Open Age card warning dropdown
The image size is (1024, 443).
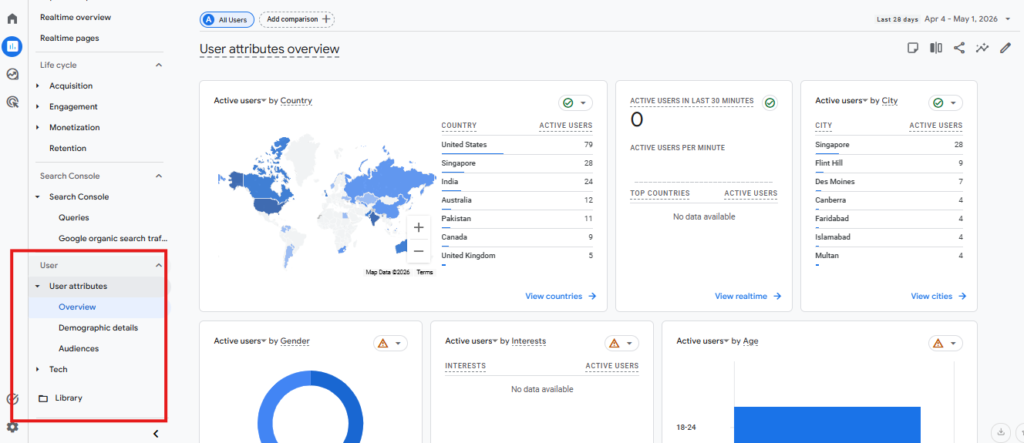[x=946, y=343]
